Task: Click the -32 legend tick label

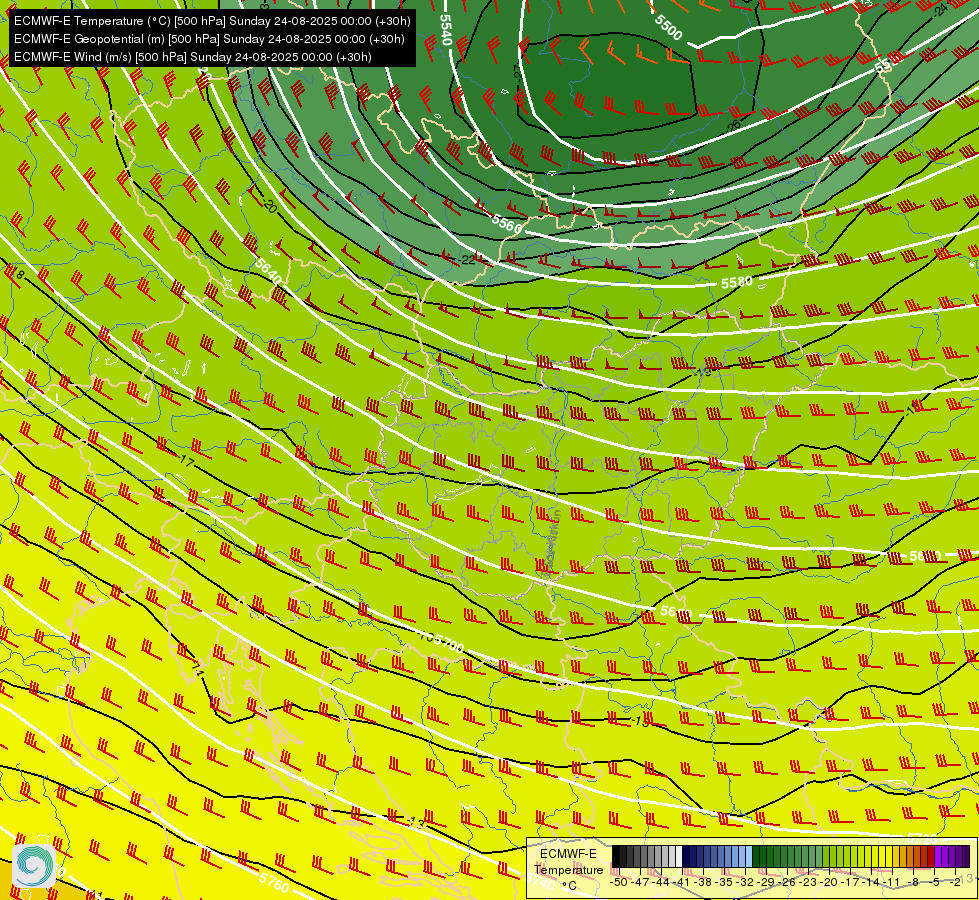Action: point(746,882)
